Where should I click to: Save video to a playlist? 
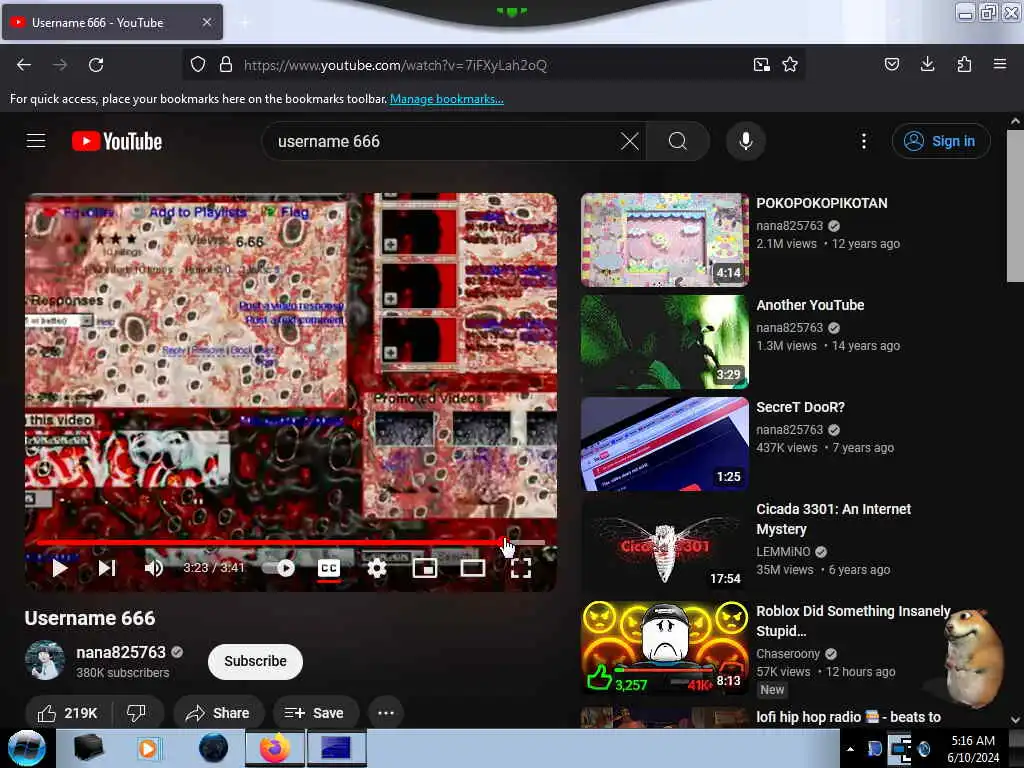point(315,713)
